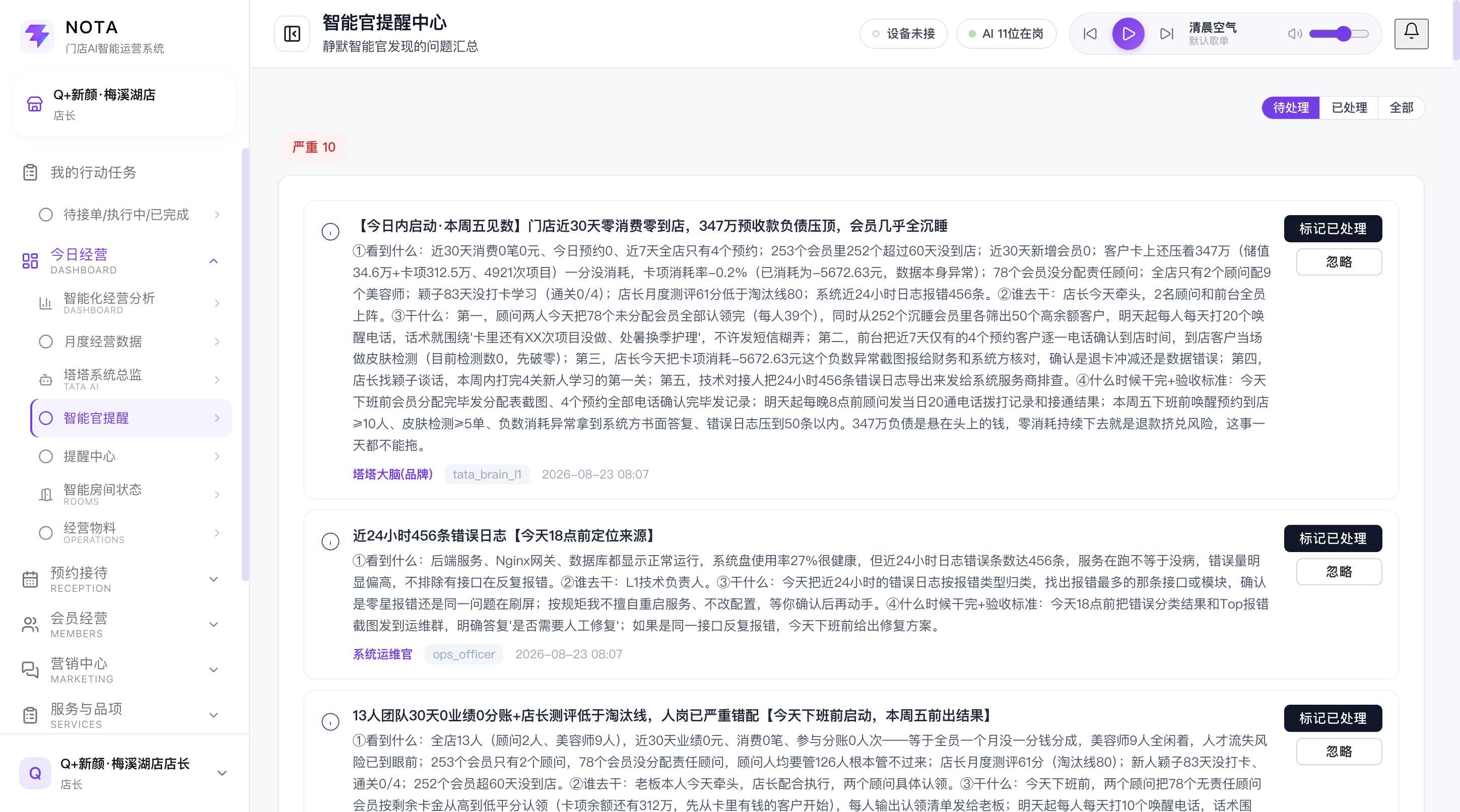
Task: Open the 智能房间状态 arrow
Action: tap(217, 495)
